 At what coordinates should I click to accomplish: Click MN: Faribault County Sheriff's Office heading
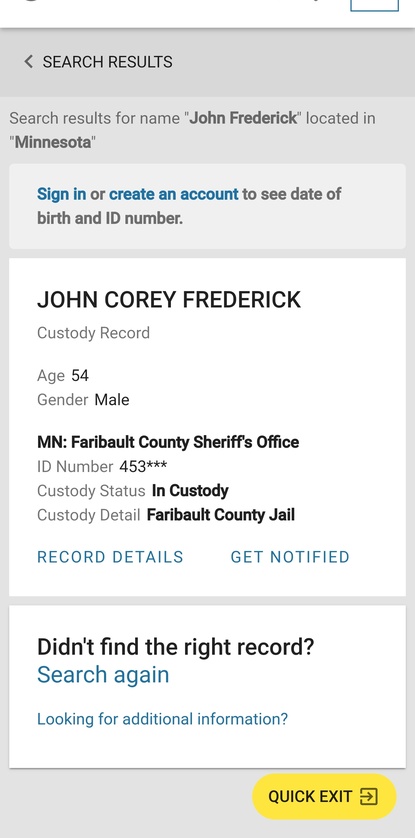click(168, 442)
